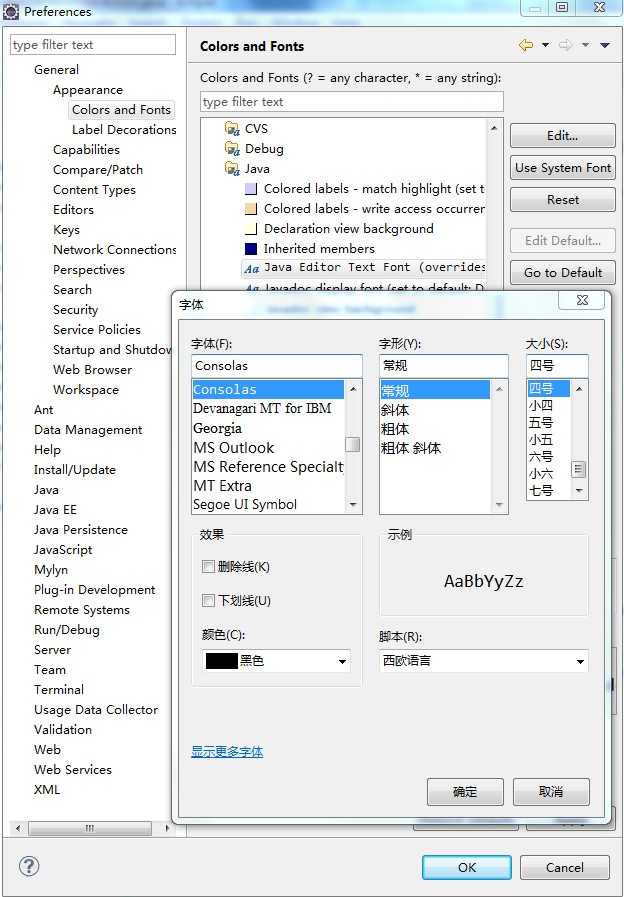Click the write access occurrences color swatch

point(251,209)
